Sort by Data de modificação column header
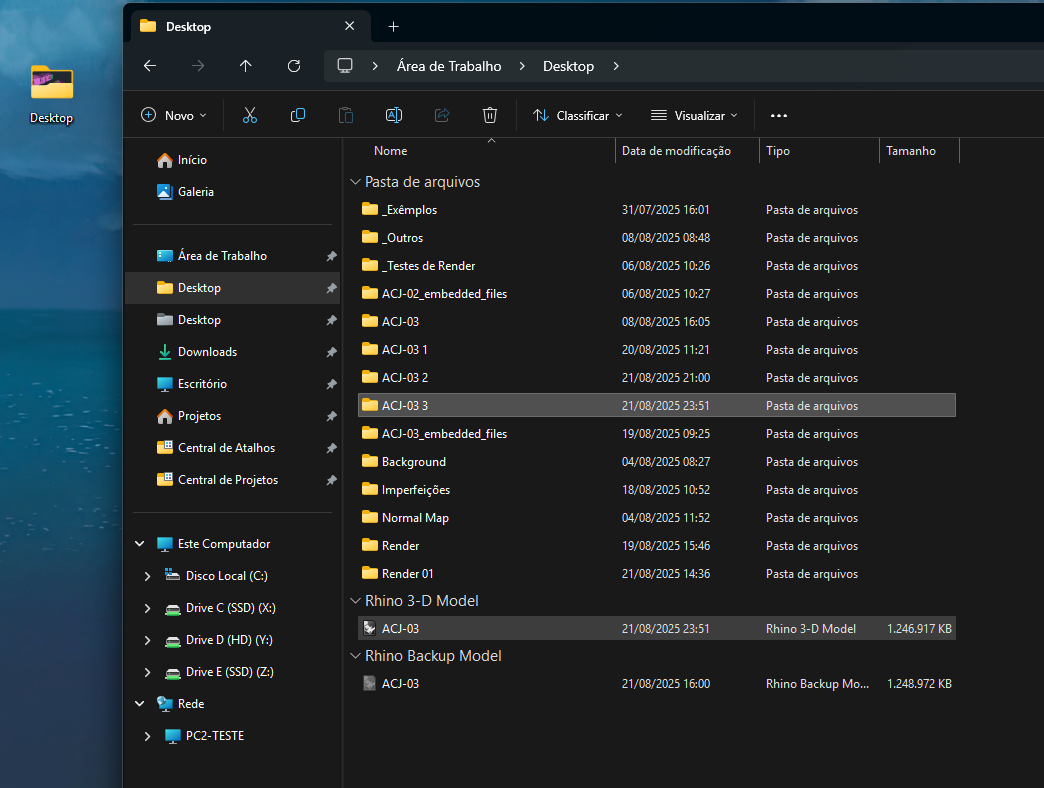 pyautogui.click(x=676, y=151)
